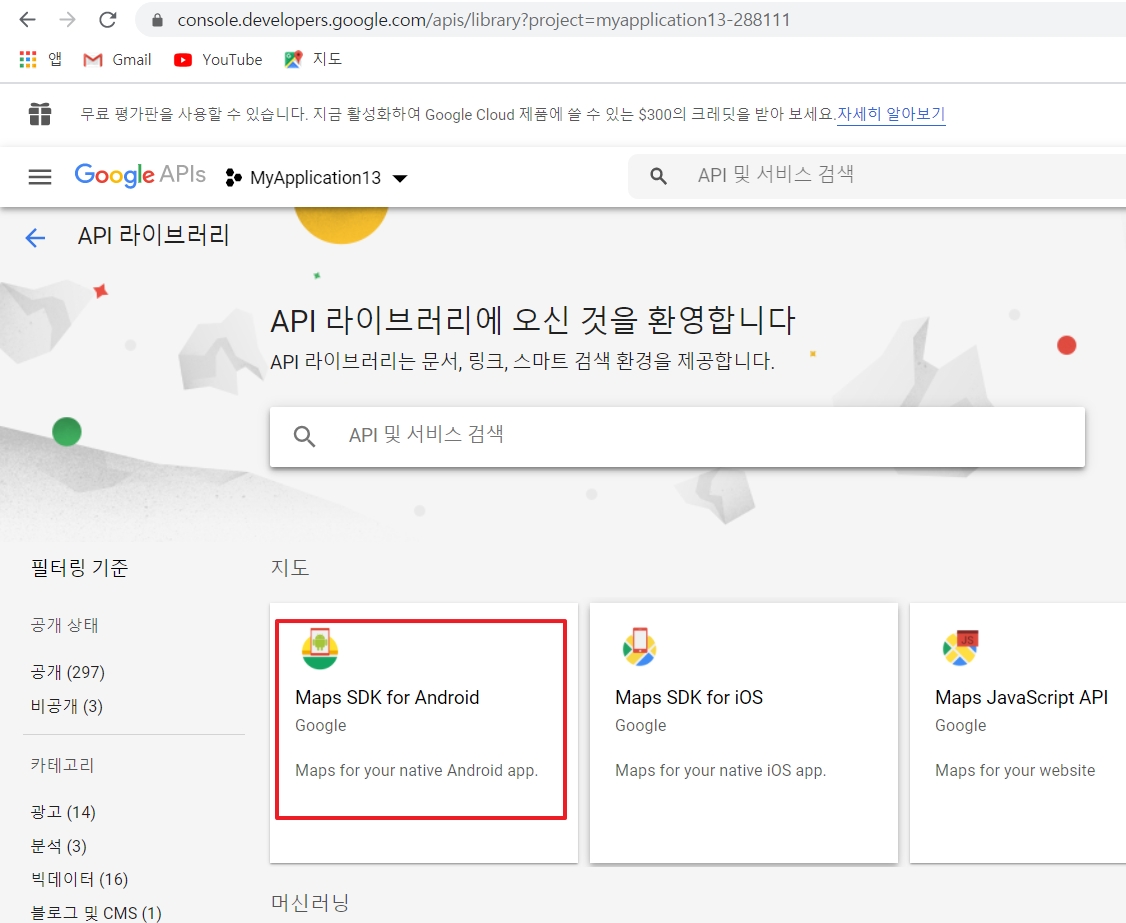Click 'Maps for your website' description

(1015, 770)
